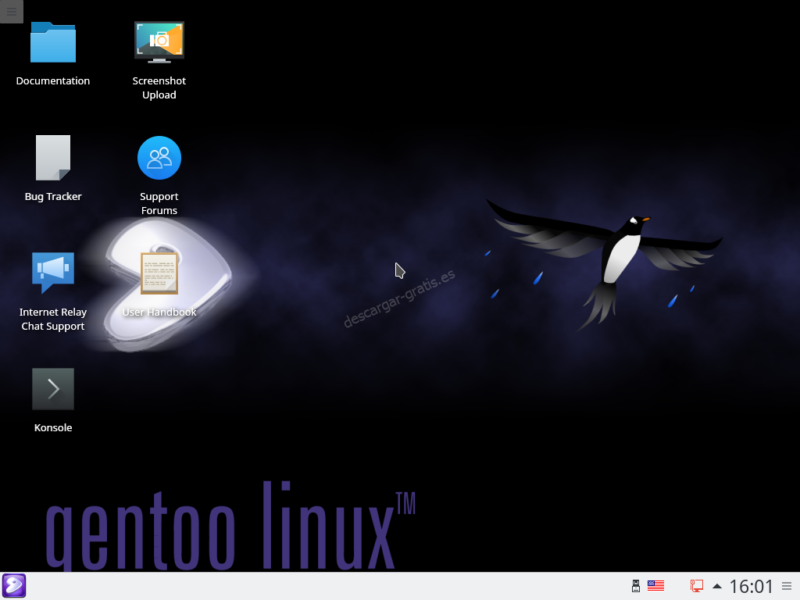
Task: Open the Bug Tracker desktop file
Action: pos(53,158)
